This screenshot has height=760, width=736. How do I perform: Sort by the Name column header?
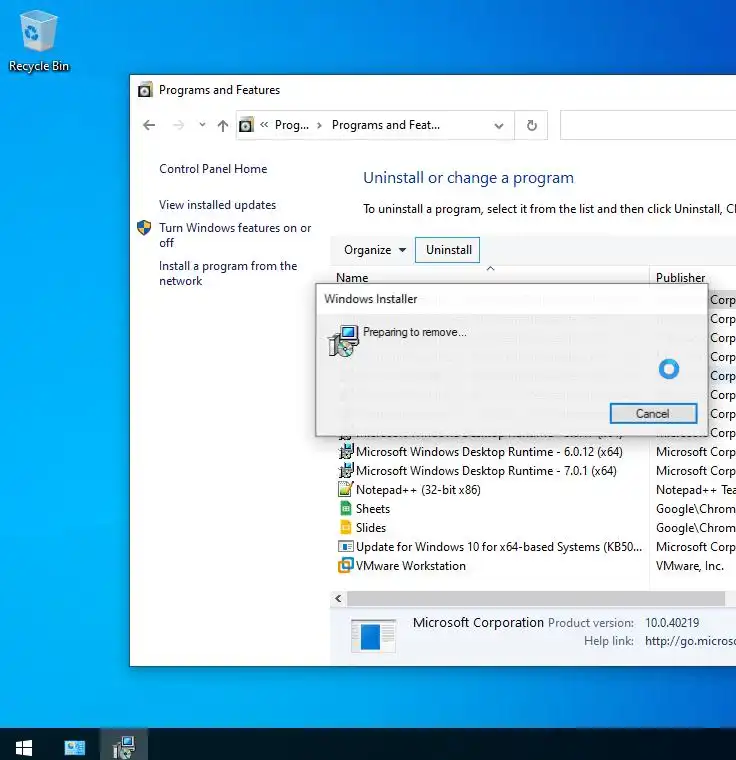coord(352,278)
